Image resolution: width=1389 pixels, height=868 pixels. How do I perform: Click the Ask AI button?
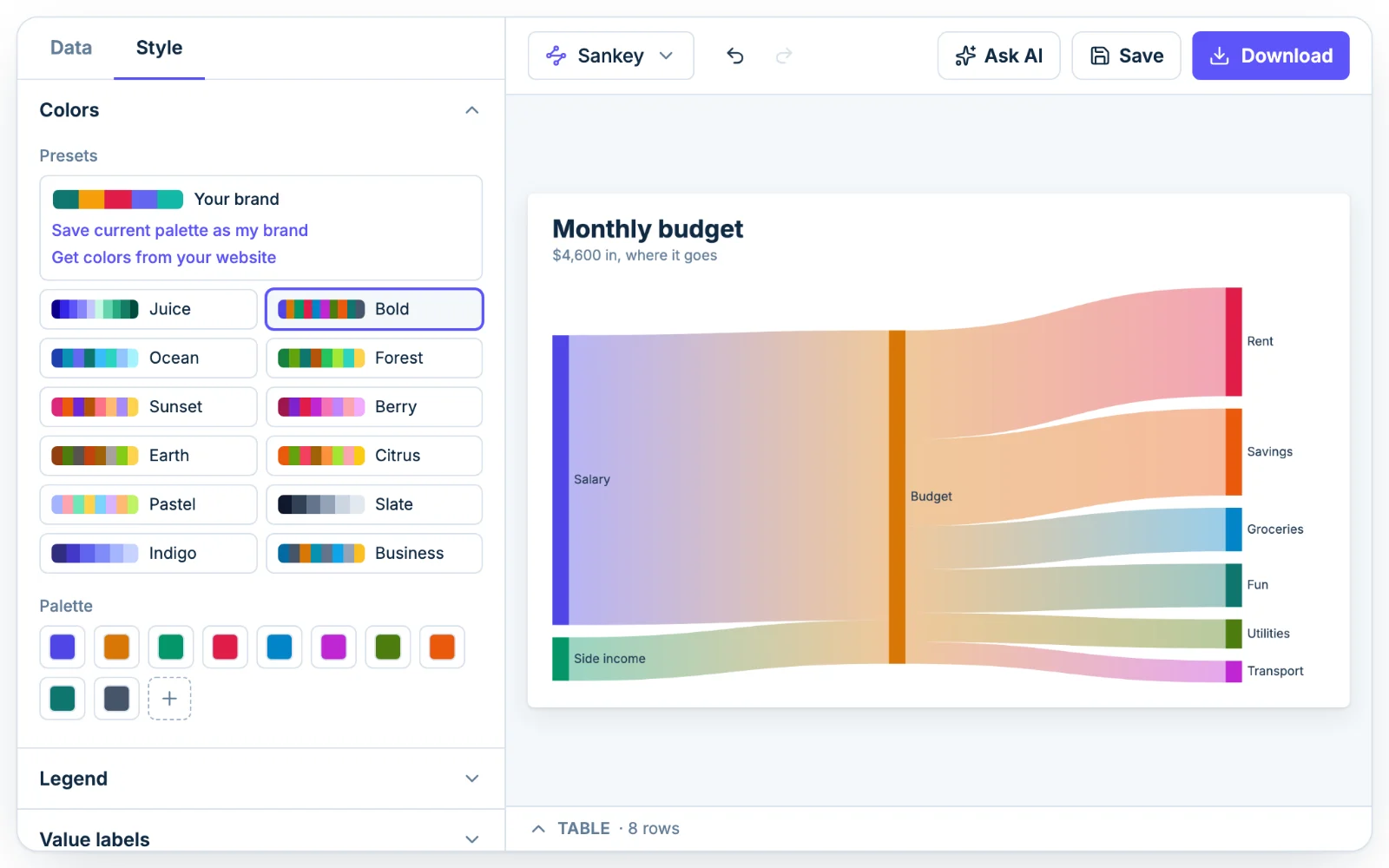(x=998, y=56)
